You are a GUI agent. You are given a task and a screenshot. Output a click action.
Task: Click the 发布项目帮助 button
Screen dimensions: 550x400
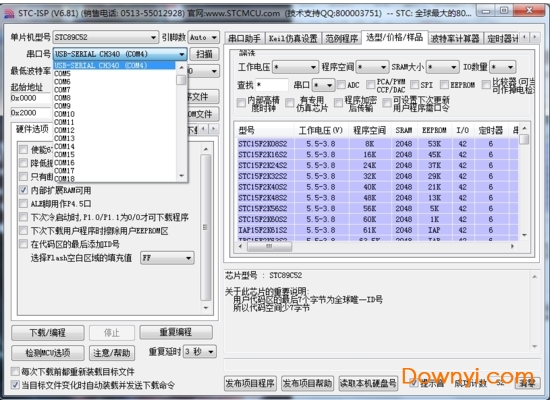click(307, 383)
